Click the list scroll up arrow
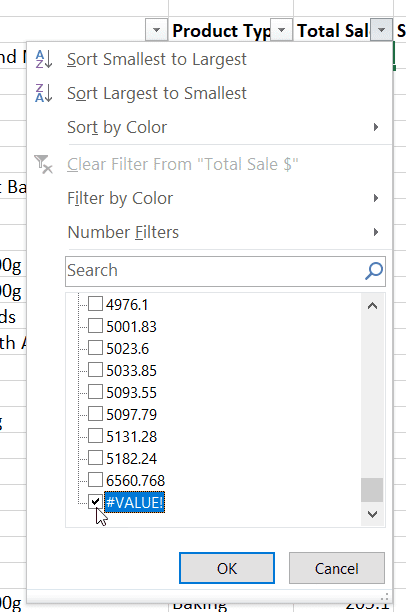Viewport: 406px width, 612px height. [x=372, y=306]
